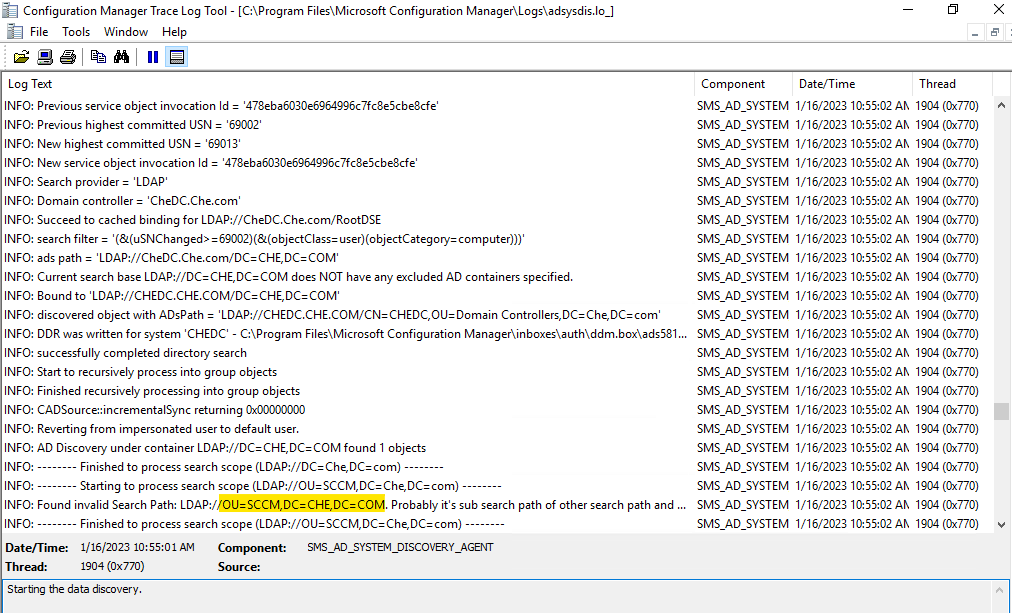This screenshot has width=1012, height=613.
Task: Sort by the Log Text column header
Action: click(349, 84)
